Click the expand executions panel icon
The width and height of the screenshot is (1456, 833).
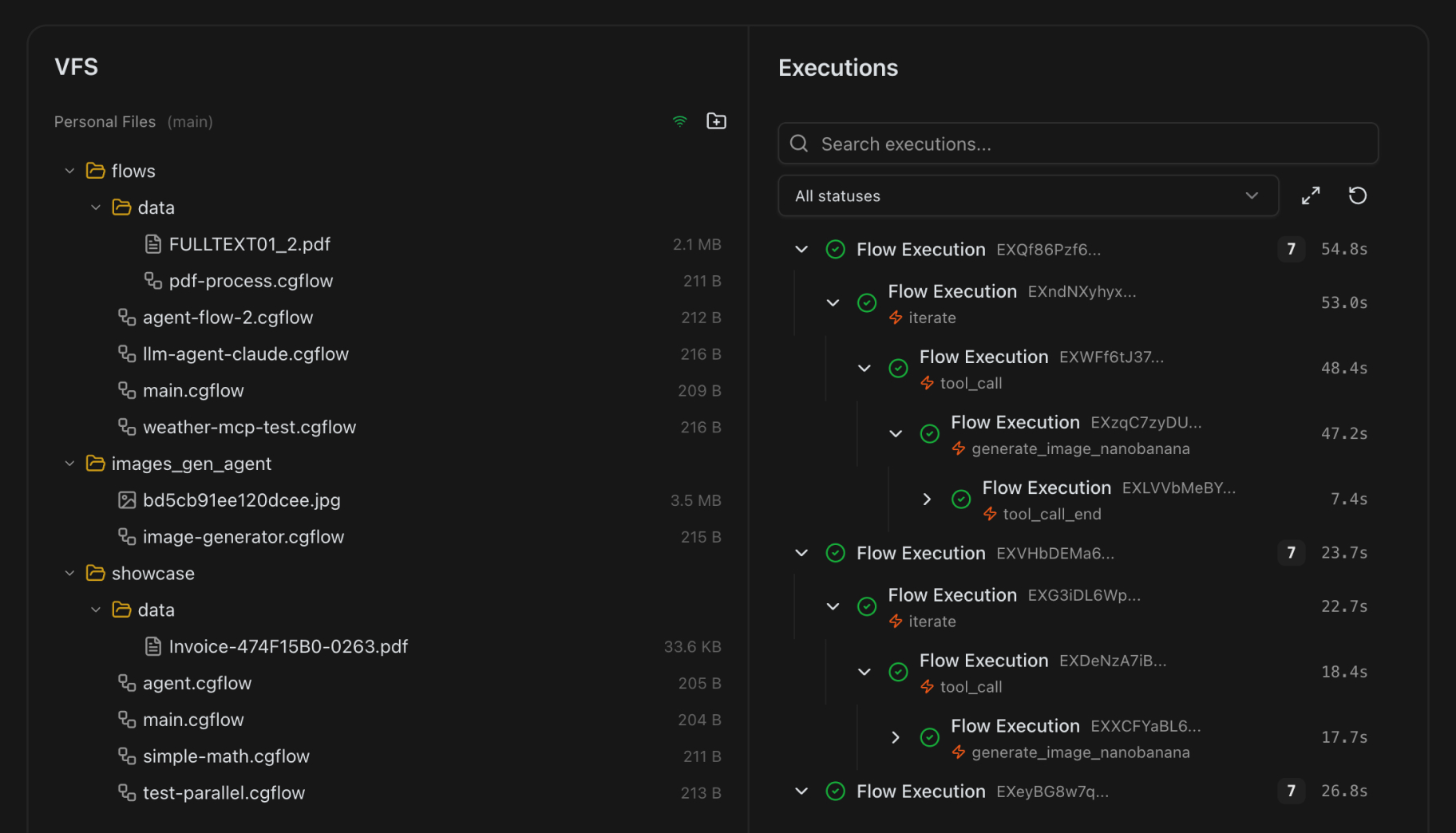[x=1311, y=195]
